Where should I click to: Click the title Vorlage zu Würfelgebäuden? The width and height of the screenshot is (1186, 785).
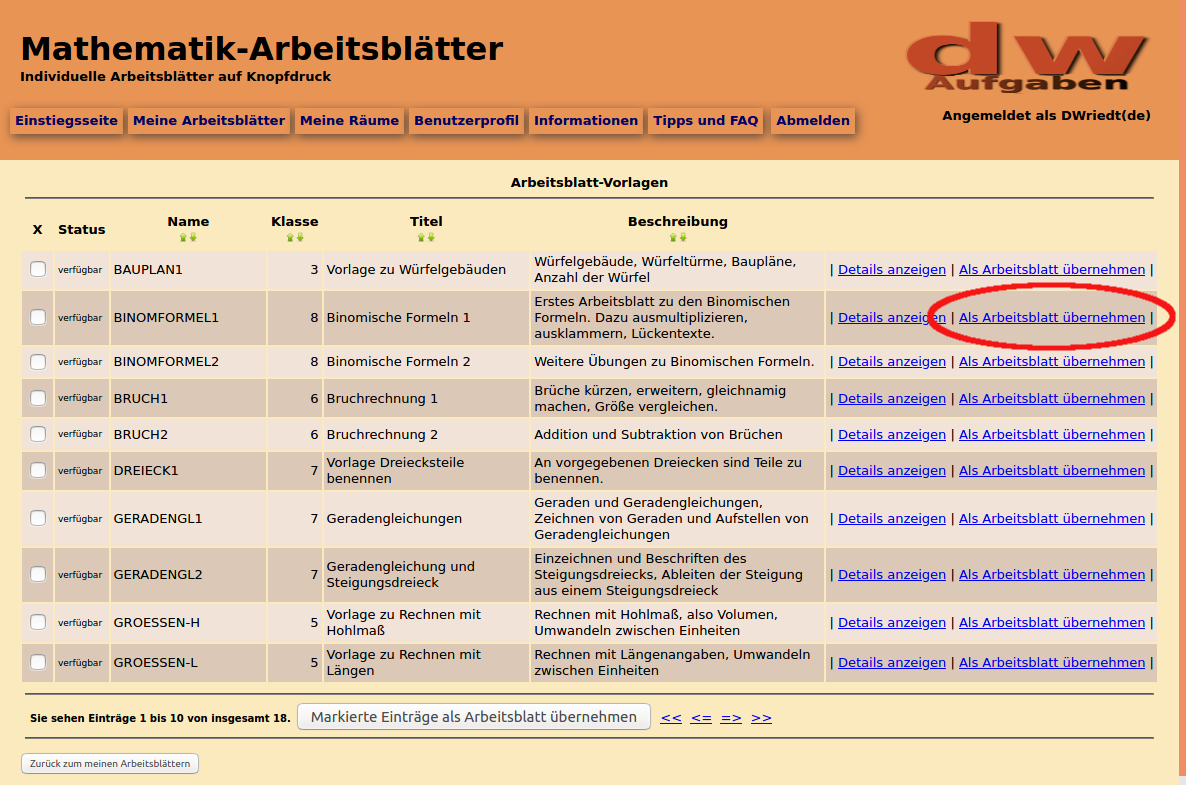(416, 269)
